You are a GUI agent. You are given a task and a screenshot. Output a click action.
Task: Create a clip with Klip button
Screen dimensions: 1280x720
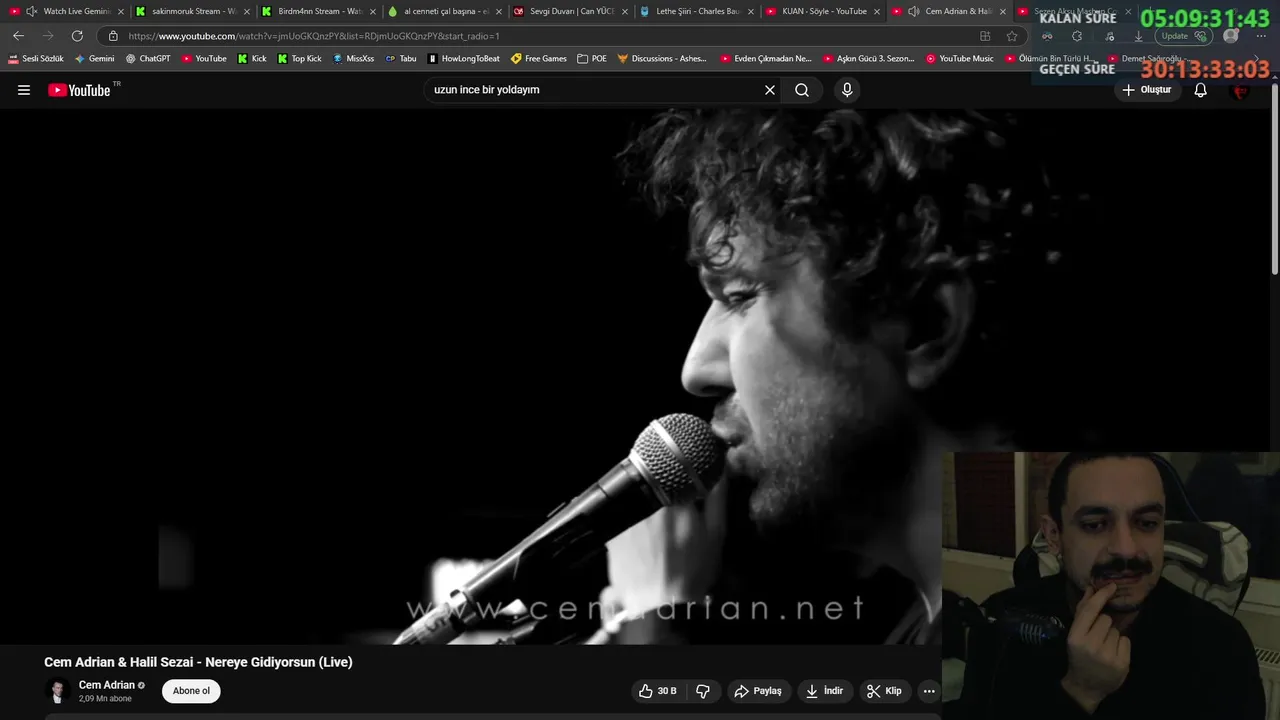[884, 691]
